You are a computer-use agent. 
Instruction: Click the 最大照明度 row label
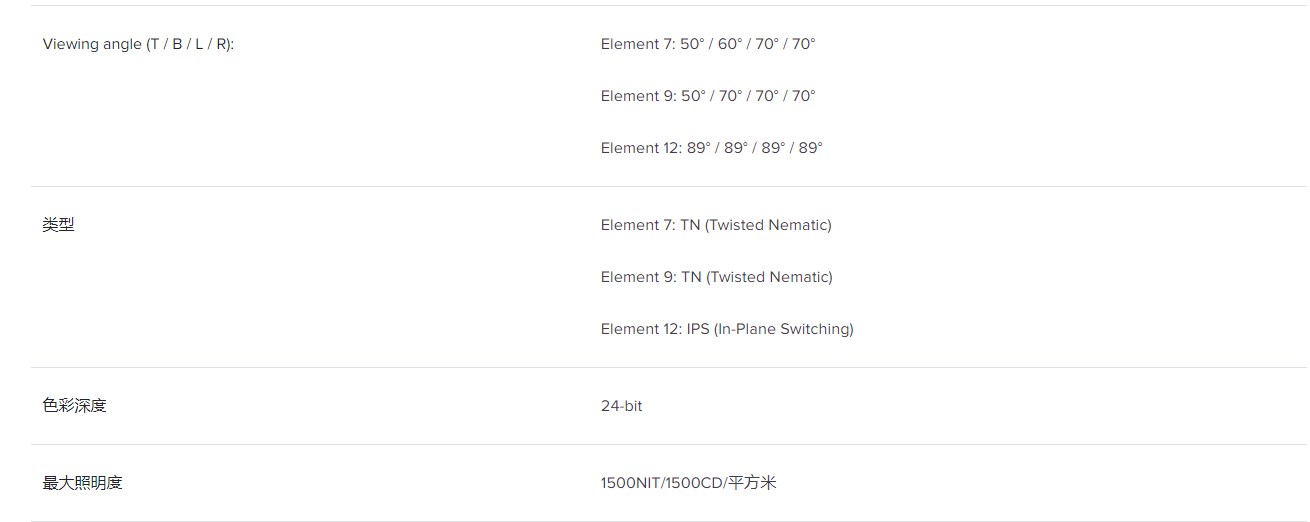82,483
